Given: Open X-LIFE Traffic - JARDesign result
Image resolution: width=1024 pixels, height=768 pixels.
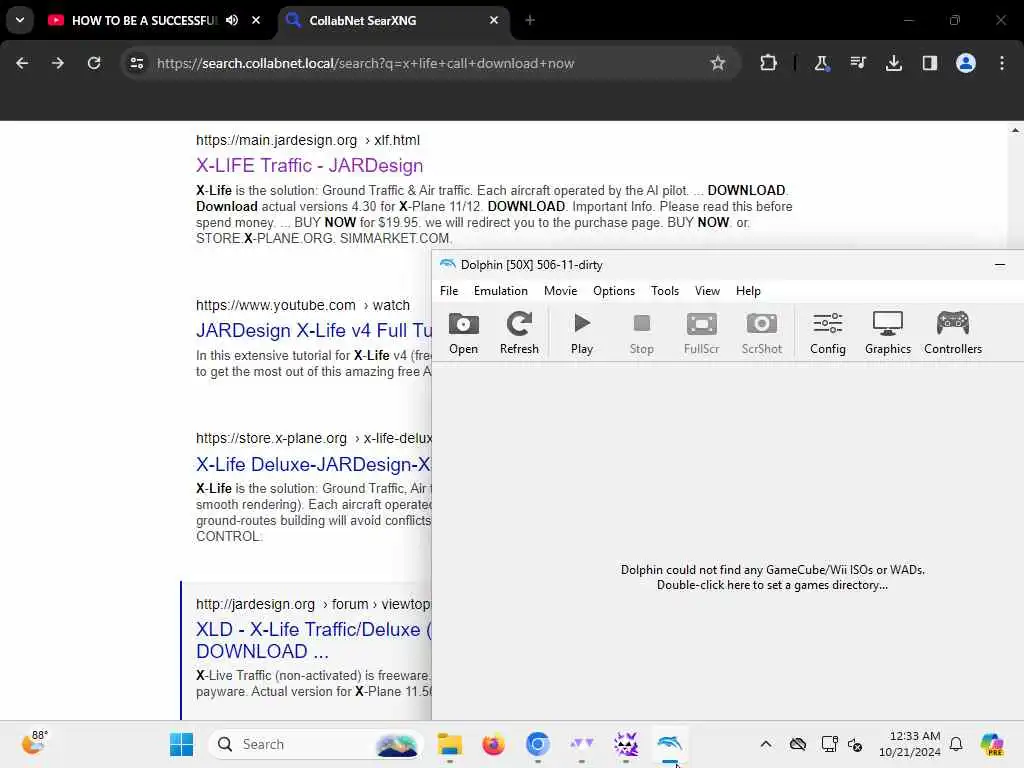Looking at the screenshot, I should [x=310, y=165].
